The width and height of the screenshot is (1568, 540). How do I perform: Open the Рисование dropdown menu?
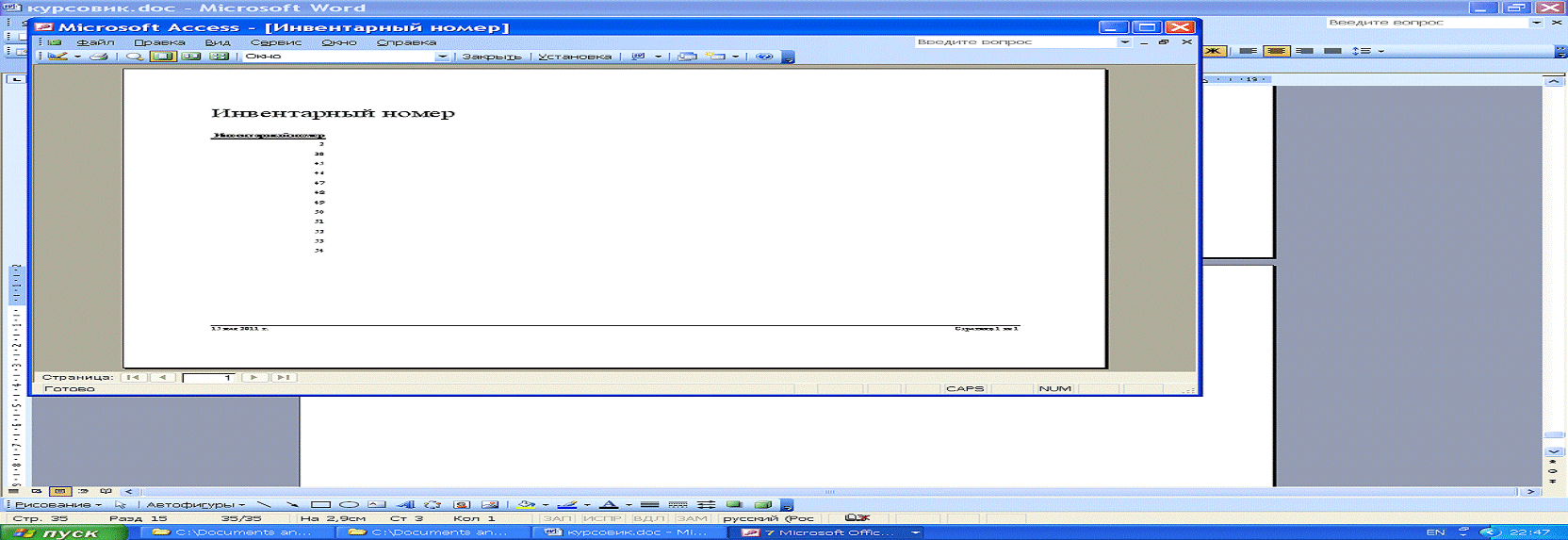(x=57, y=505)
